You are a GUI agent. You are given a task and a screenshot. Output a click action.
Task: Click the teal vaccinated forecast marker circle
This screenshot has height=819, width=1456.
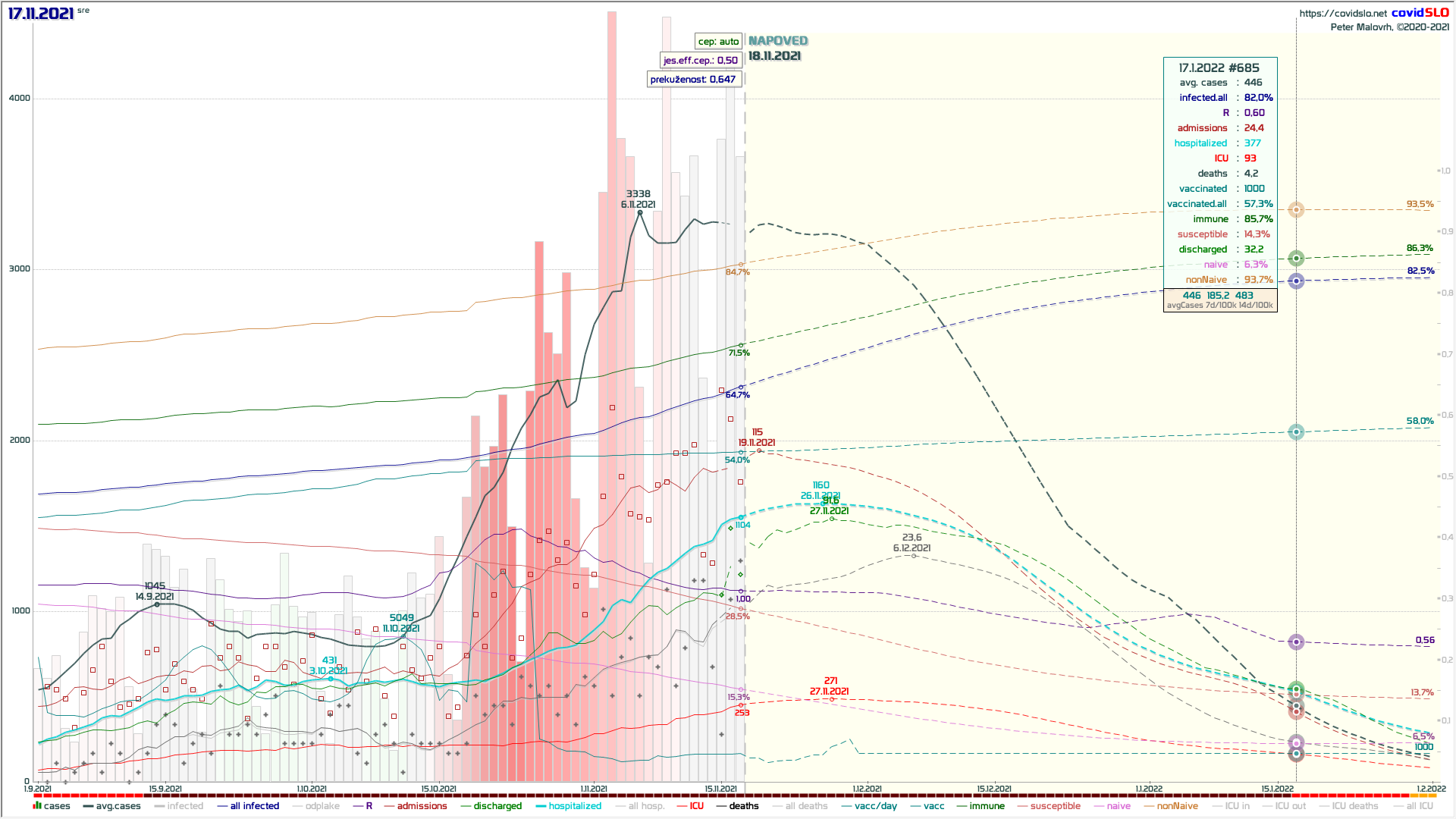pos(1297,432)
